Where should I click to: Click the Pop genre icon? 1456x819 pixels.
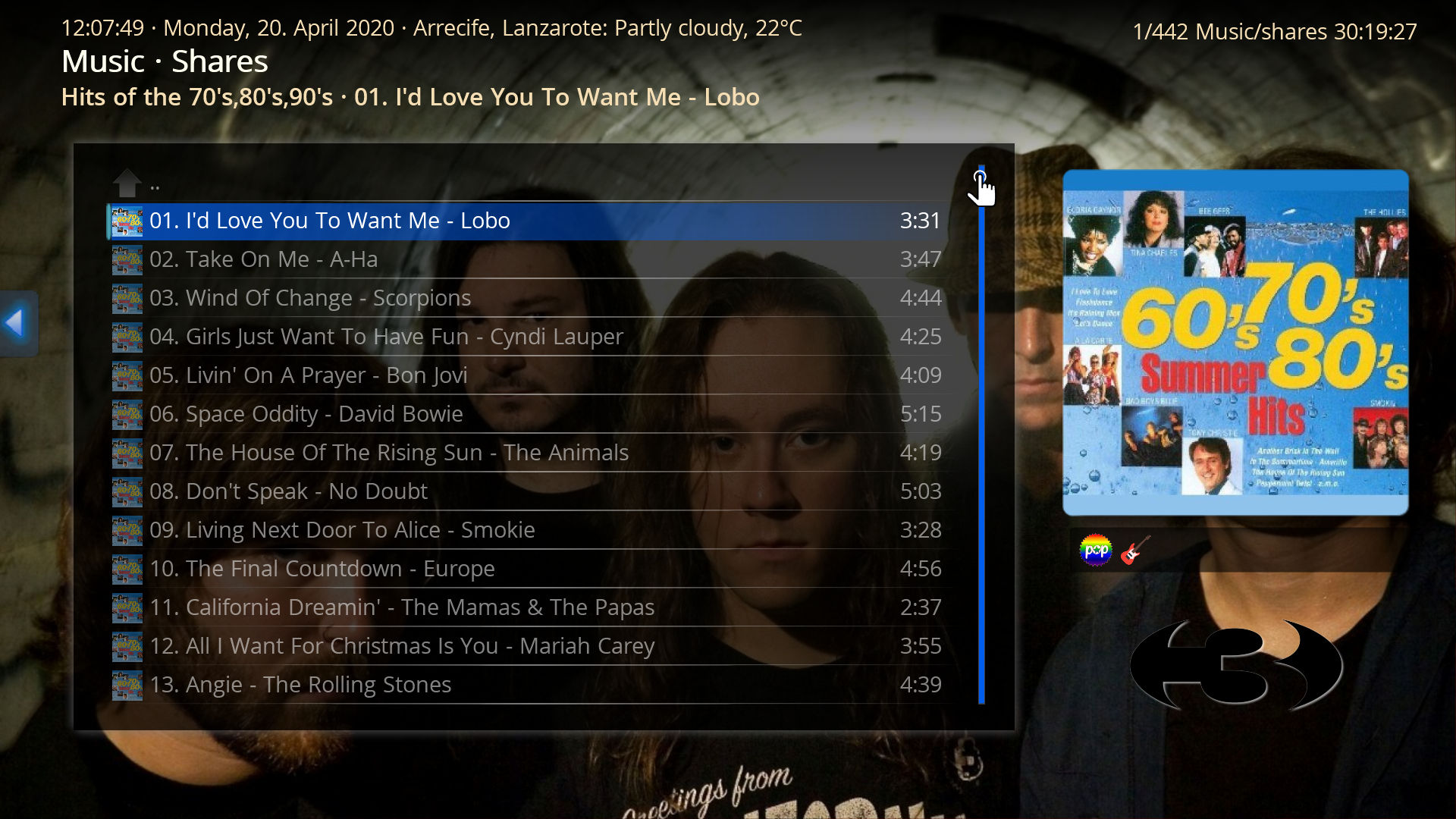pyautogui.click(x=1095, y=550)
